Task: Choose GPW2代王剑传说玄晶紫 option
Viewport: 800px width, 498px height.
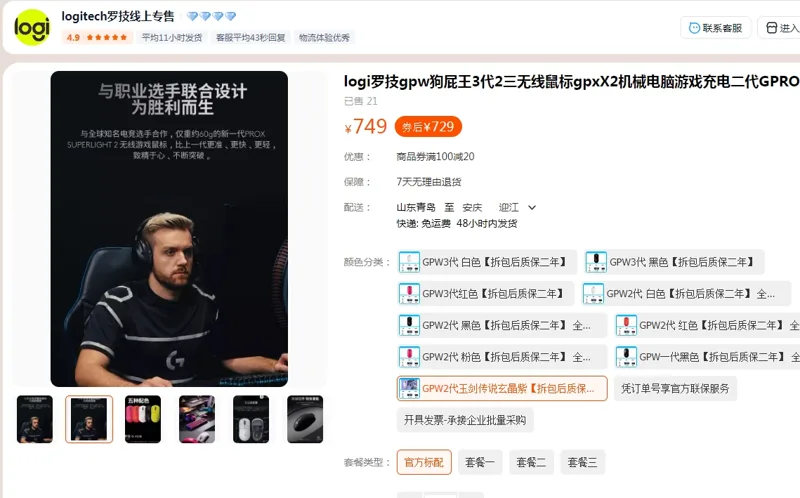Action: click(x=502, y=388)
